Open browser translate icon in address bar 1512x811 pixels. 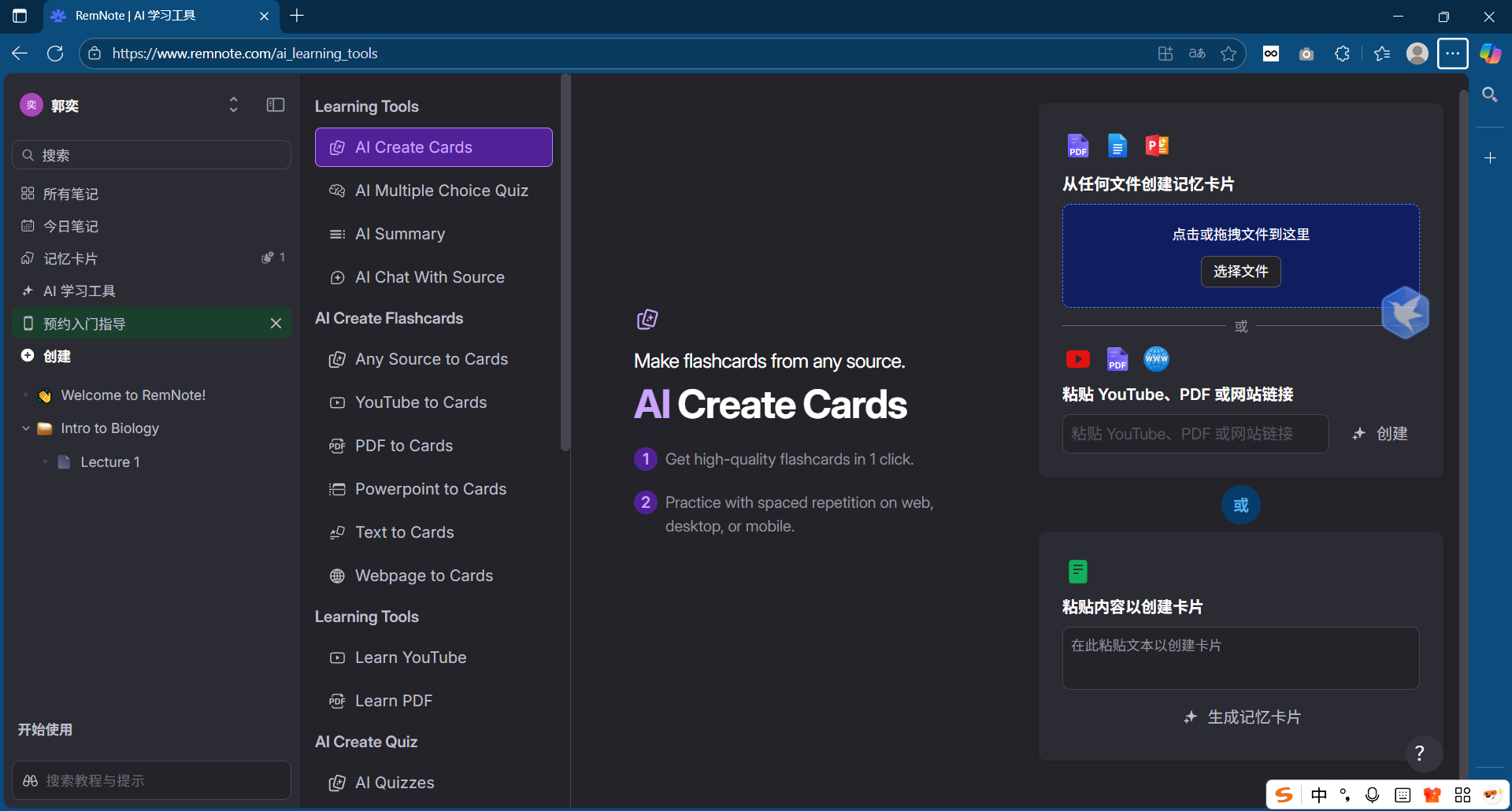coord(1196,54)
